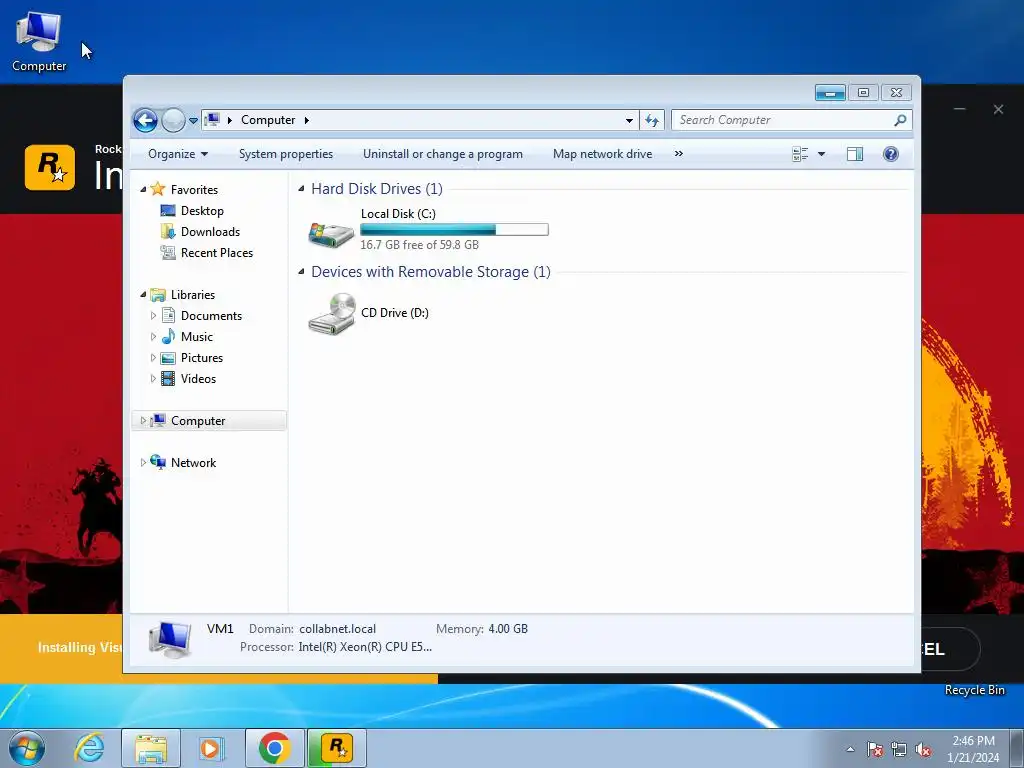Show hidden tray icons arrow
The width and height of the screenshot is (1024, 768).
pyautogui.click(x=850, y=749)
